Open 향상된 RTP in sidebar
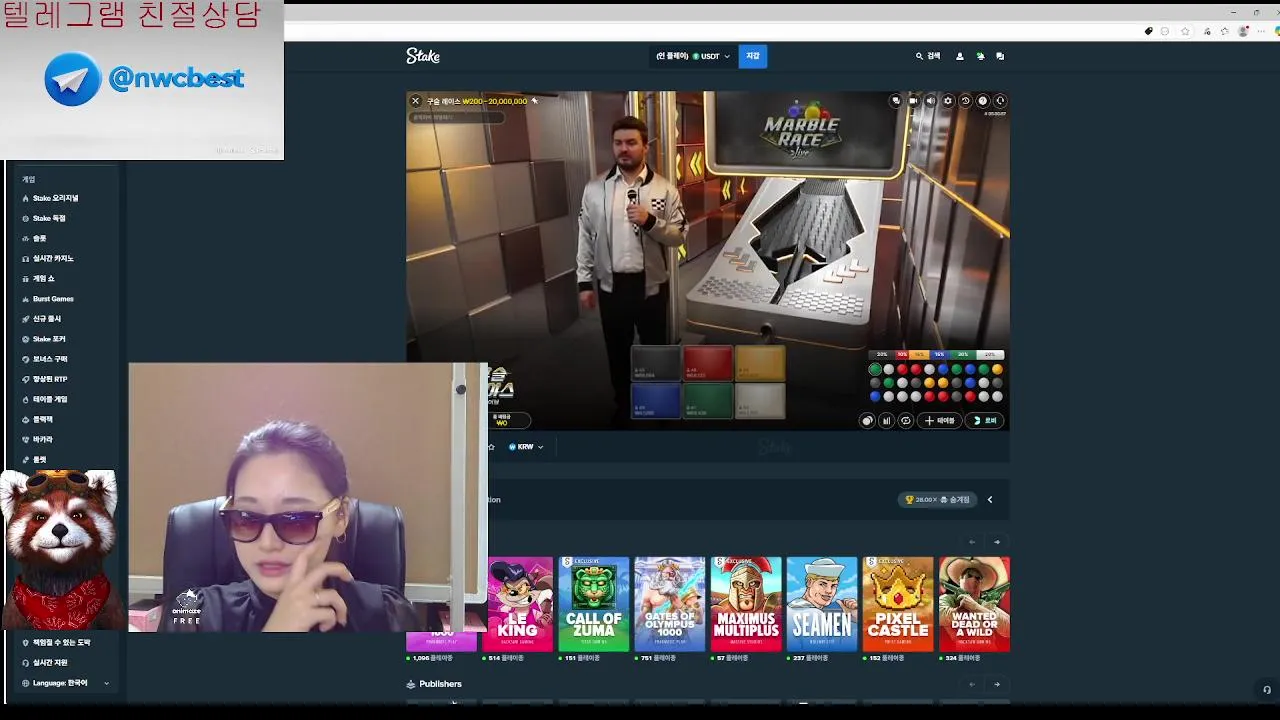 click(x=50, y=379)
